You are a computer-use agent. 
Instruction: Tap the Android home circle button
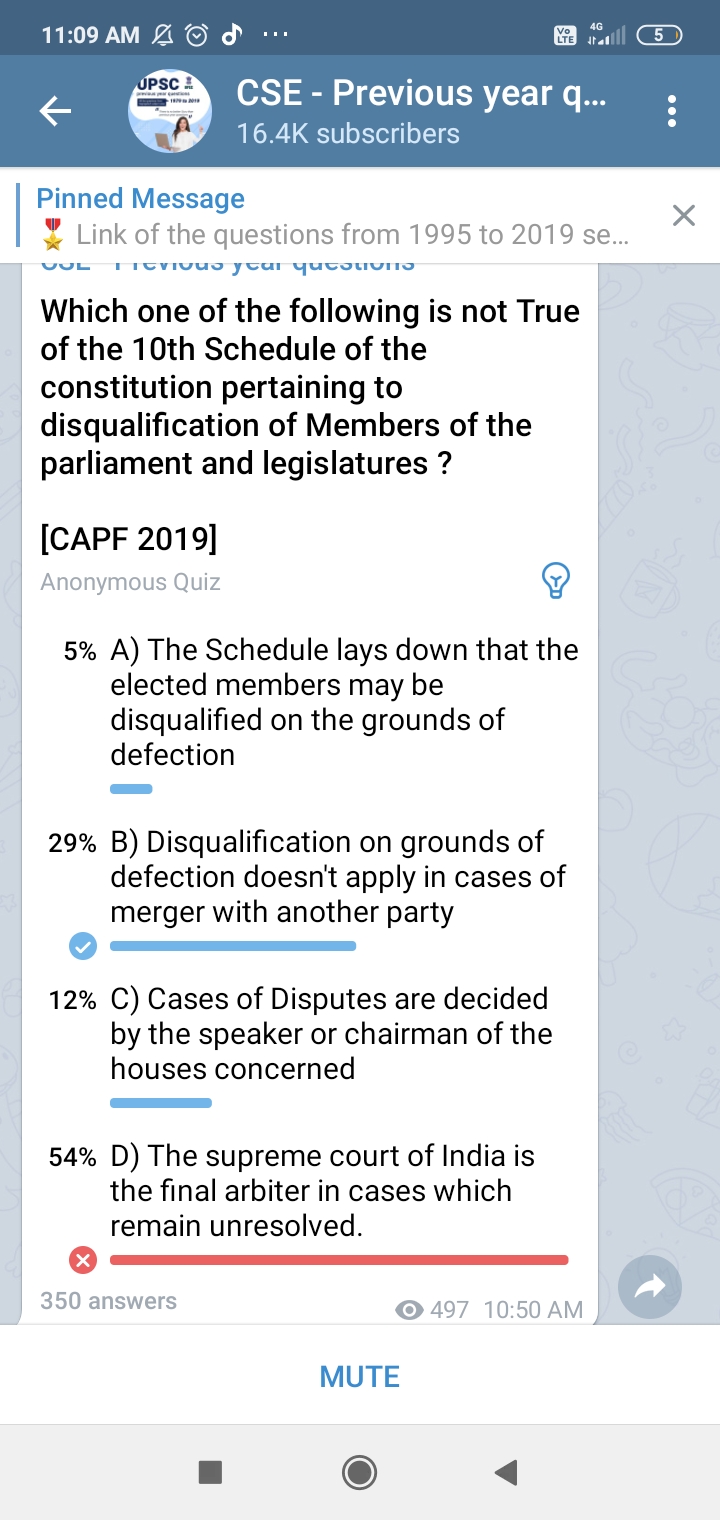point(360,1472)
